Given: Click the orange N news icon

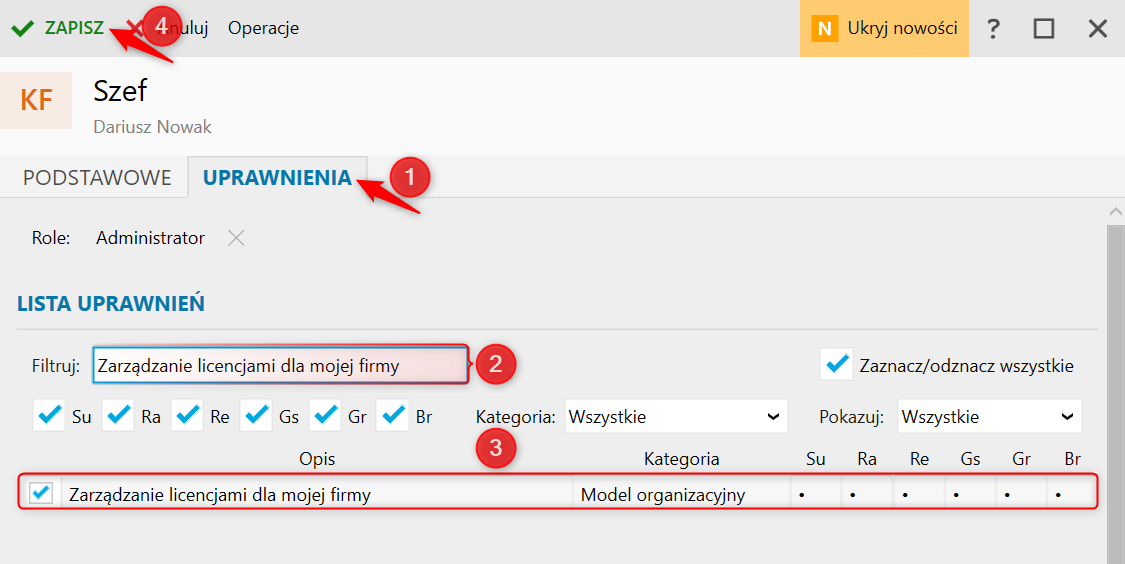Looking at the screenshot, I should pos(824,28).
